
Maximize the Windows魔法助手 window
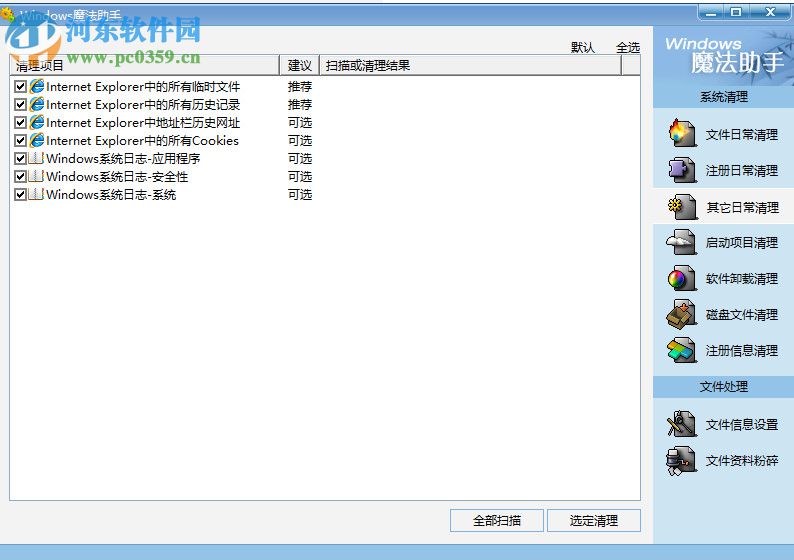point(736,12)
